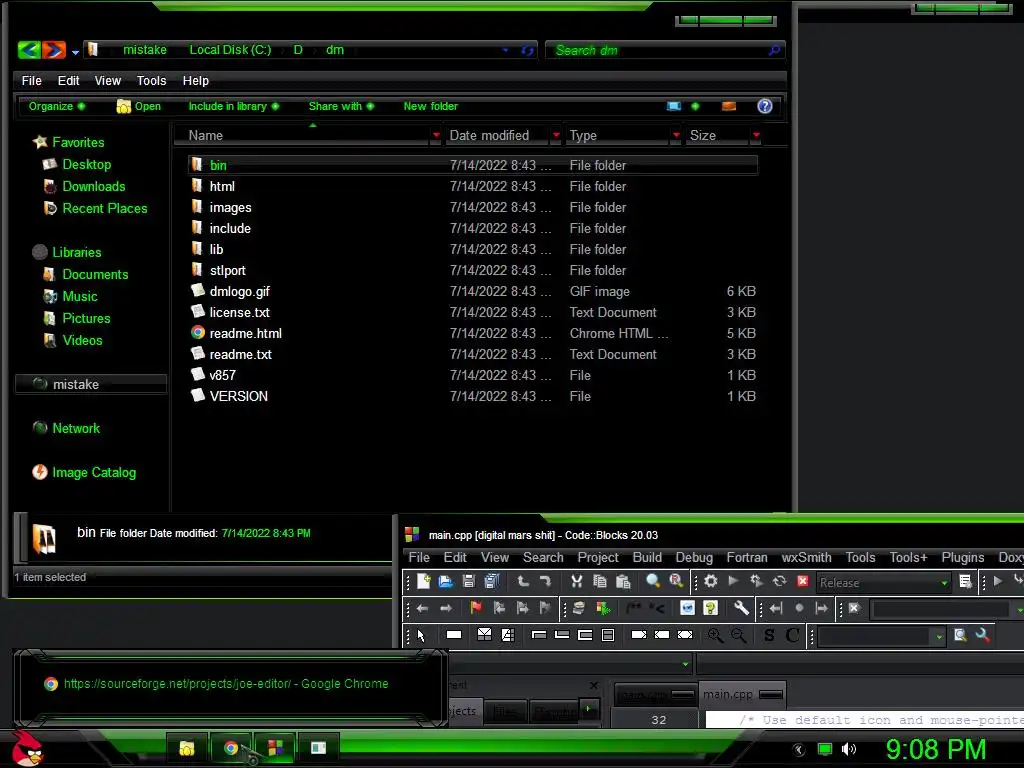
Task: Click the New file icon in Code::Blocks
Action: (423, 581)
